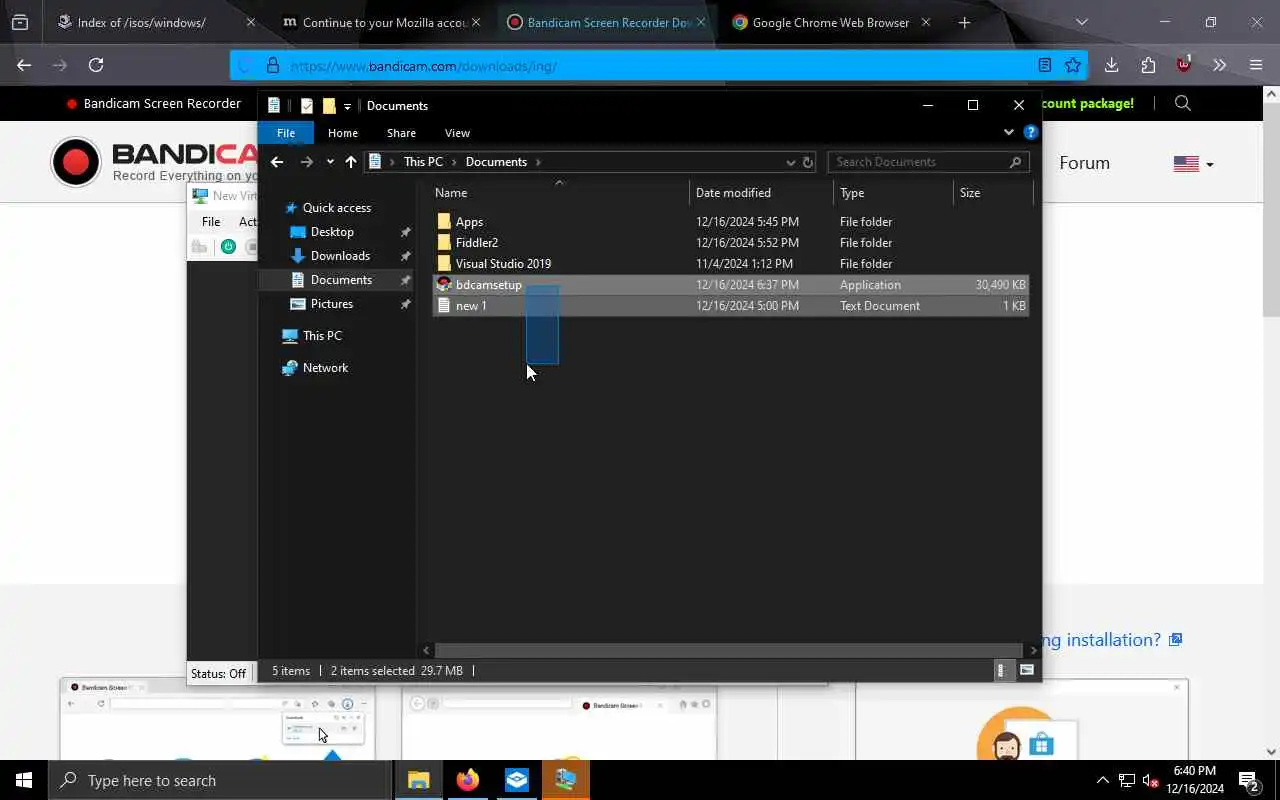Select the bdcamsetup application file
Image resolution: width=1280 pixels, height=800 pixels.
click(731, 285)
